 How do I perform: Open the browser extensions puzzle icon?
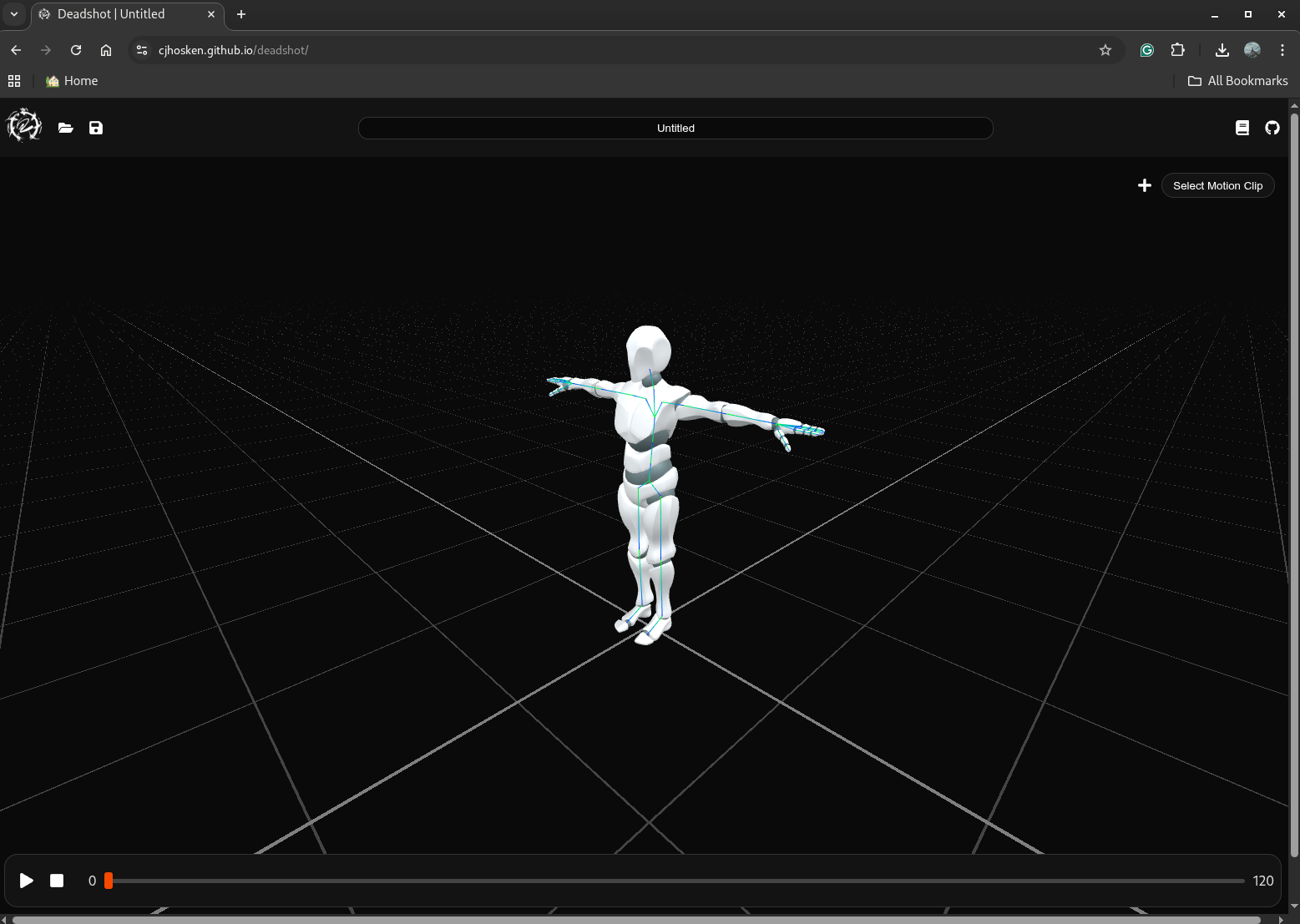point(1178,50)
